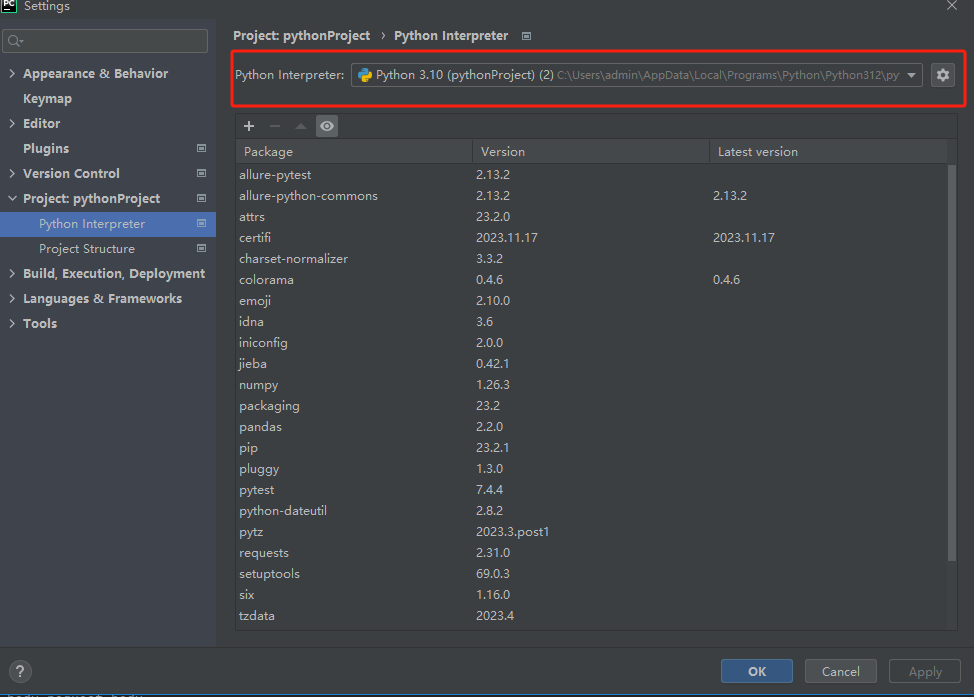Image resolution: width=974 pixels, height=697 pixels.
Task: Select the python-dateutil package row
Action: coord(591,511)
